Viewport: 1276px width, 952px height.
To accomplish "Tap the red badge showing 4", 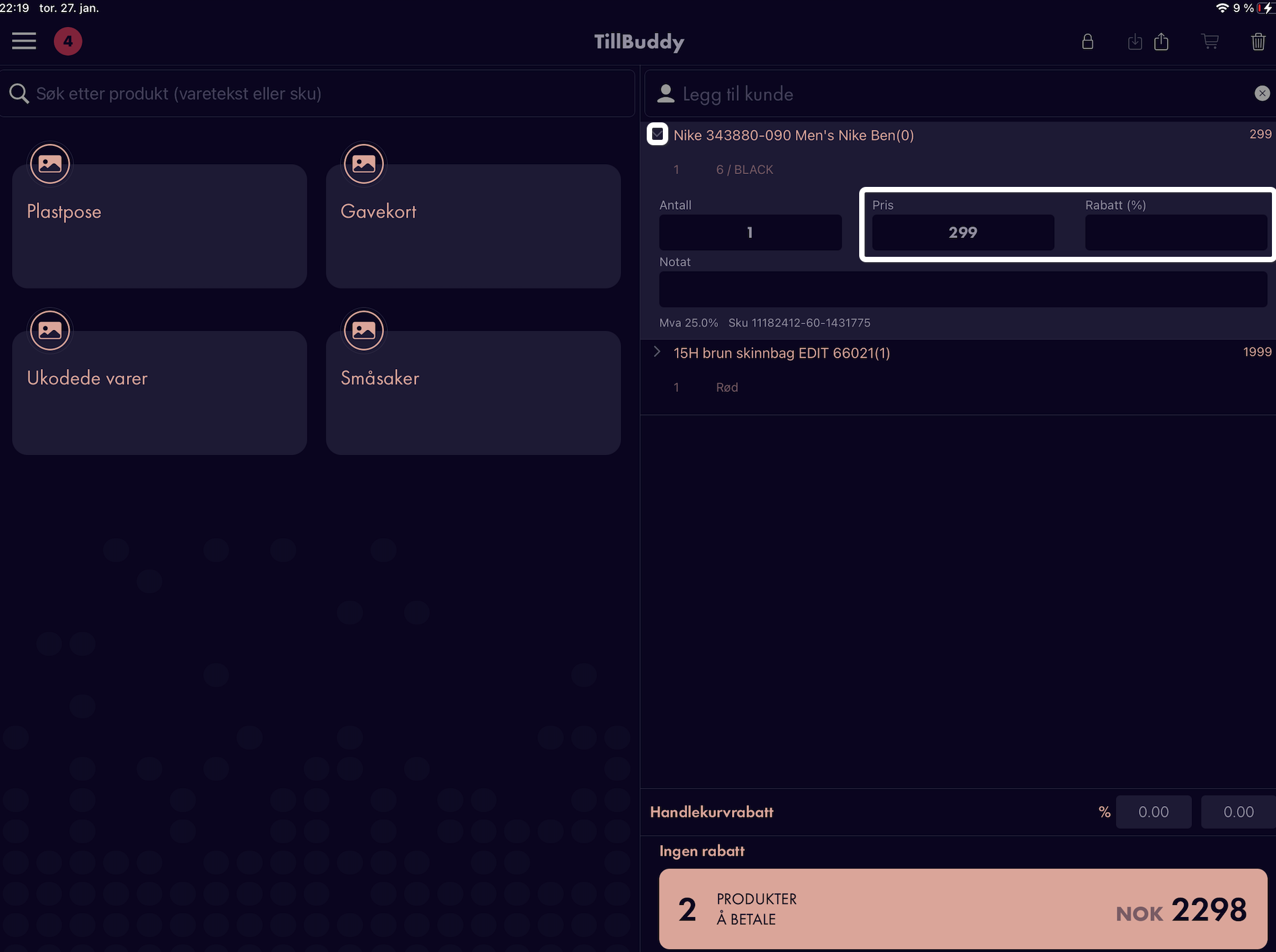I will pyautogui.click(x=68, y=41).
